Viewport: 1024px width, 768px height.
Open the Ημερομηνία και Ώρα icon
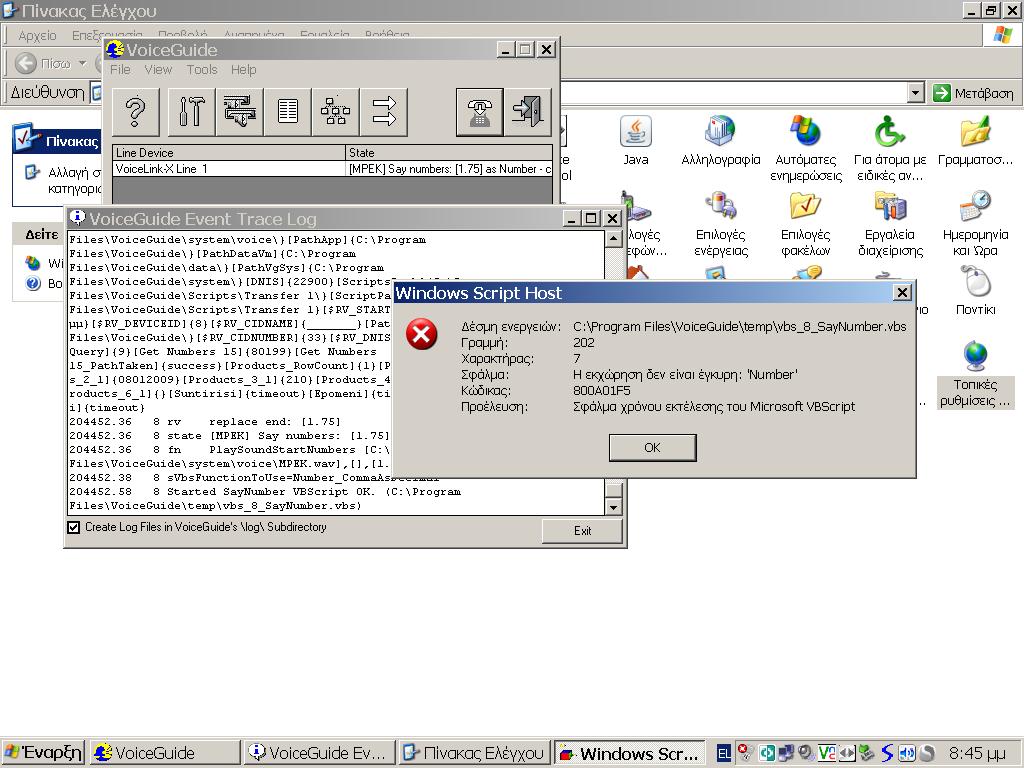[x=976, y=224]
